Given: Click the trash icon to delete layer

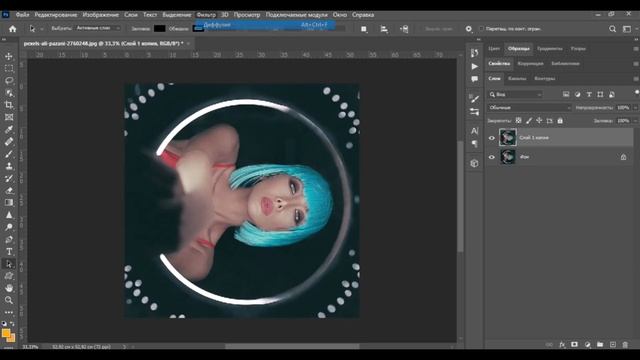Looking at the screenshot, I should [x=625, y=345].
